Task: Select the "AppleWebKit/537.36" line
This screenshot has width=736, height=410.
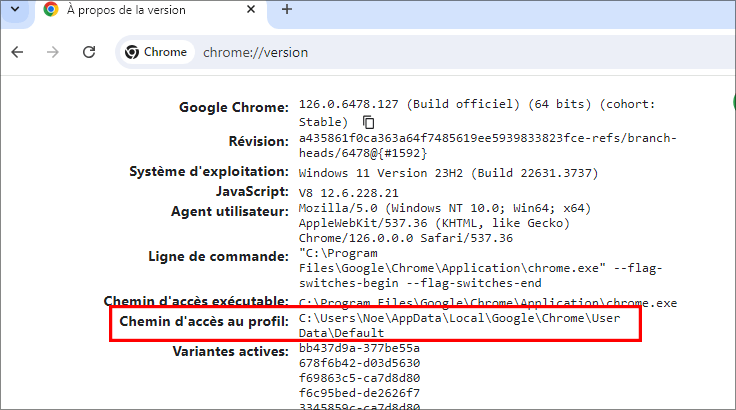Action: pos(434,223)
